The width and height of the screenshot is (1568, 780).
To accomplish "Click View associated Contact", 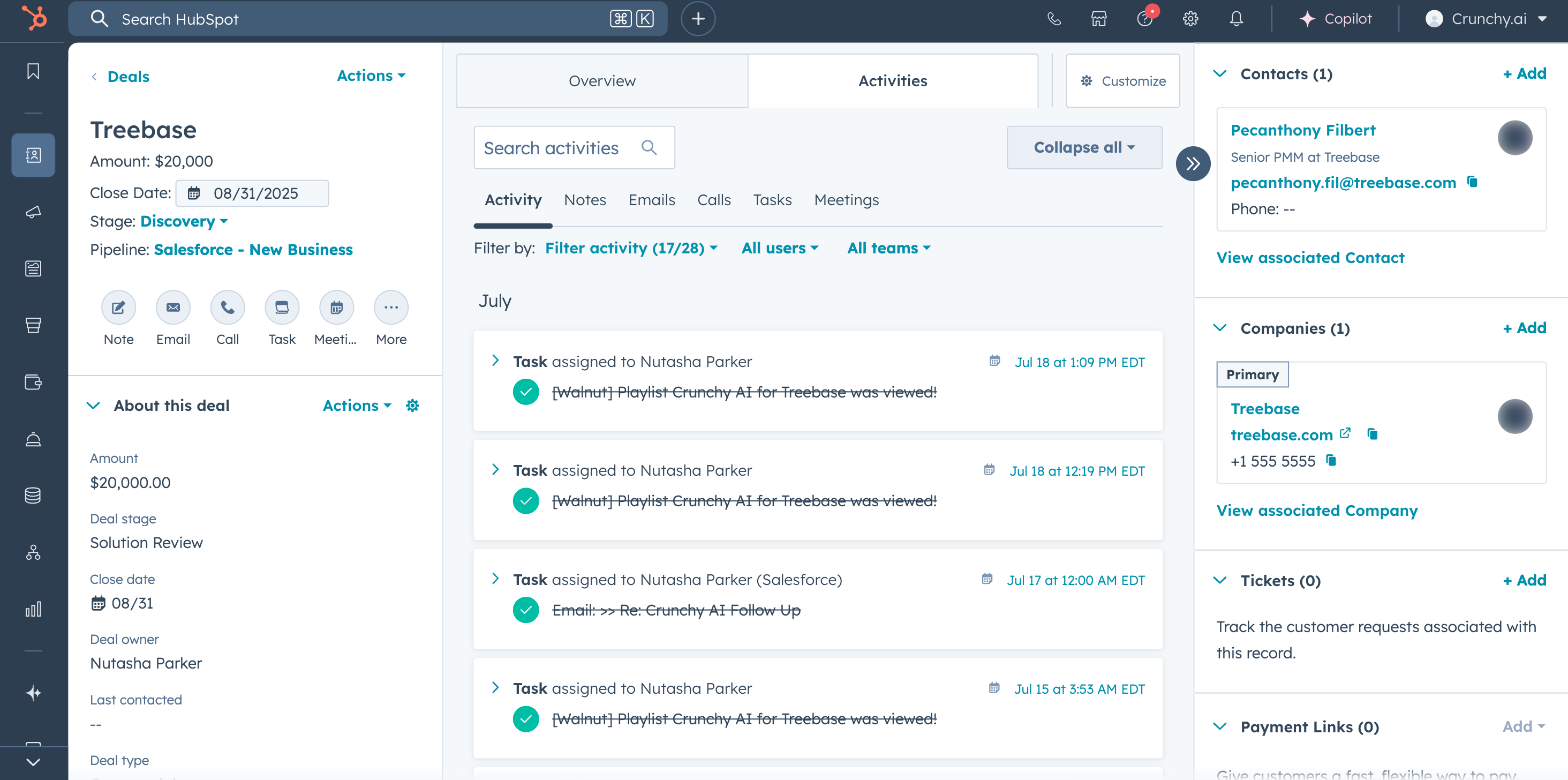I will tap(1310, 258).
